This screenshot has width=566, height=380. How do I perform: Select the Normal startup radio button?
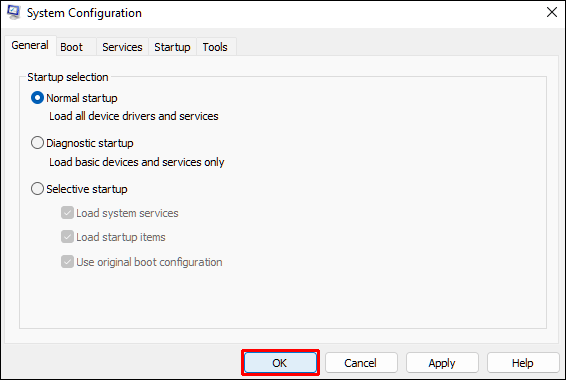click(37, 98)
